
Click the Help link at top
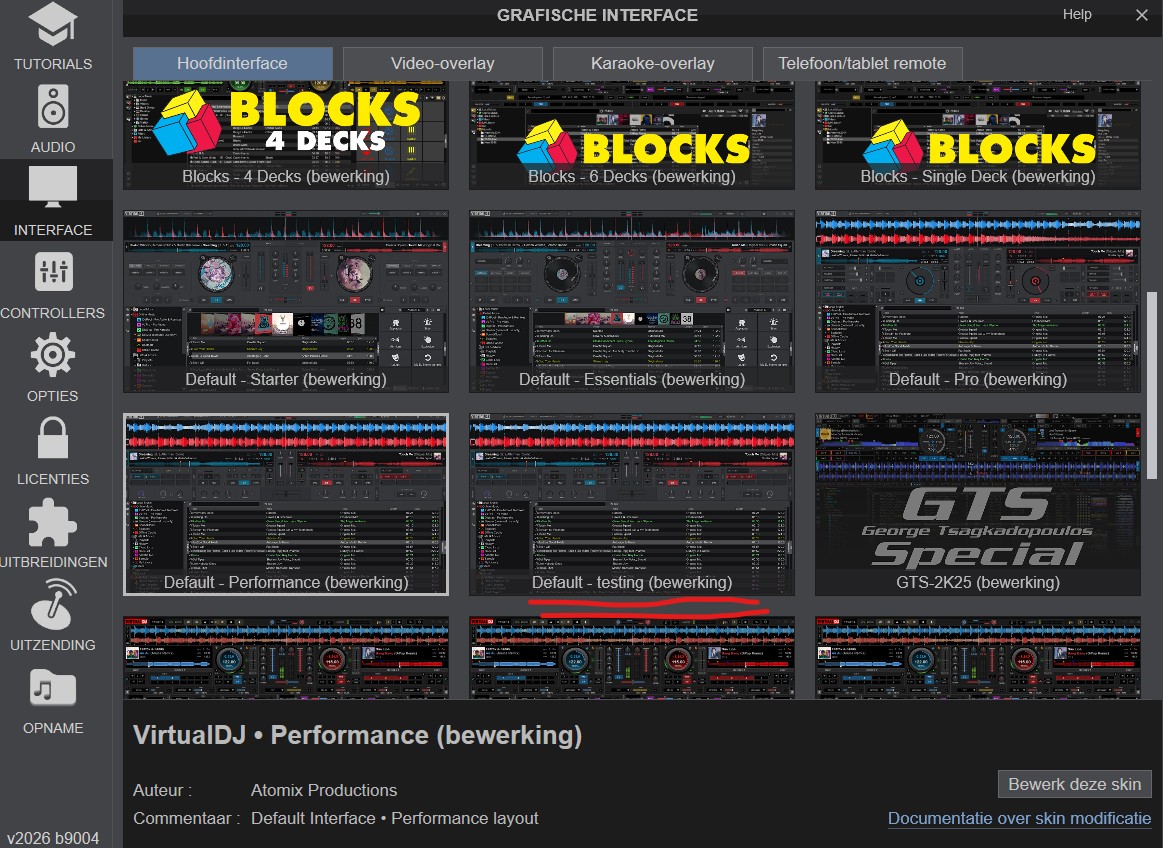click(1077, 15)
